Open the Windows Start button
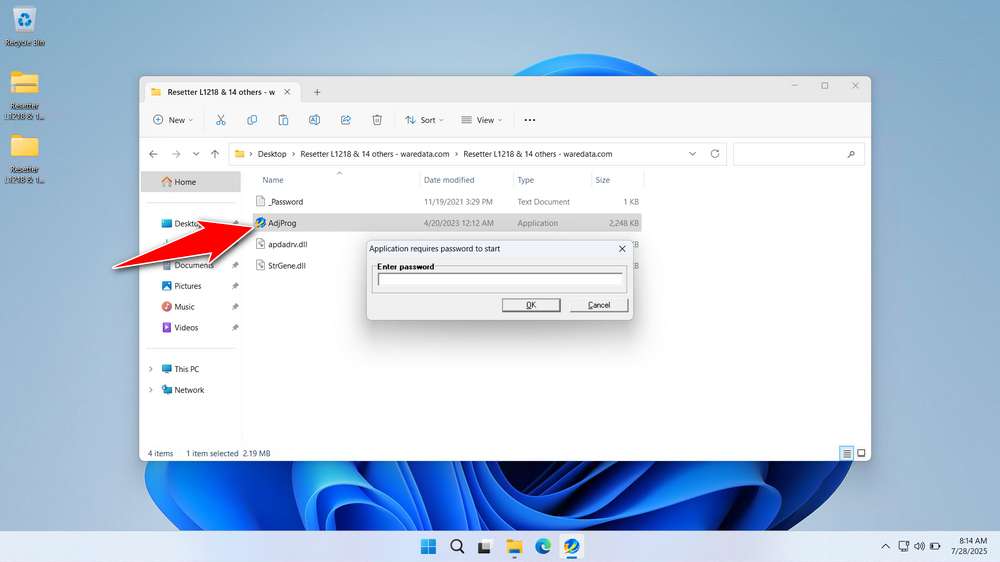Image resolution: width=1000 pixels, height=562 pixels. point(429,547)
